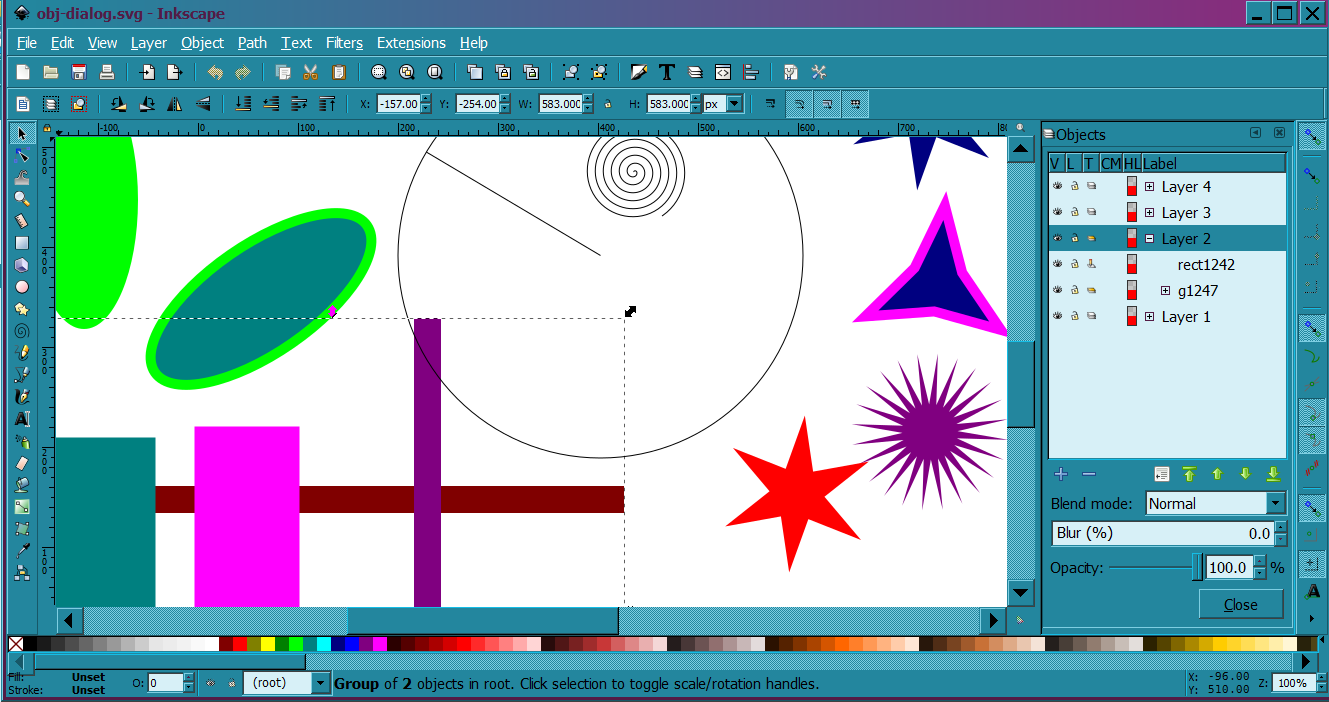Toggle visibility of rect1242

point(1056,264)
